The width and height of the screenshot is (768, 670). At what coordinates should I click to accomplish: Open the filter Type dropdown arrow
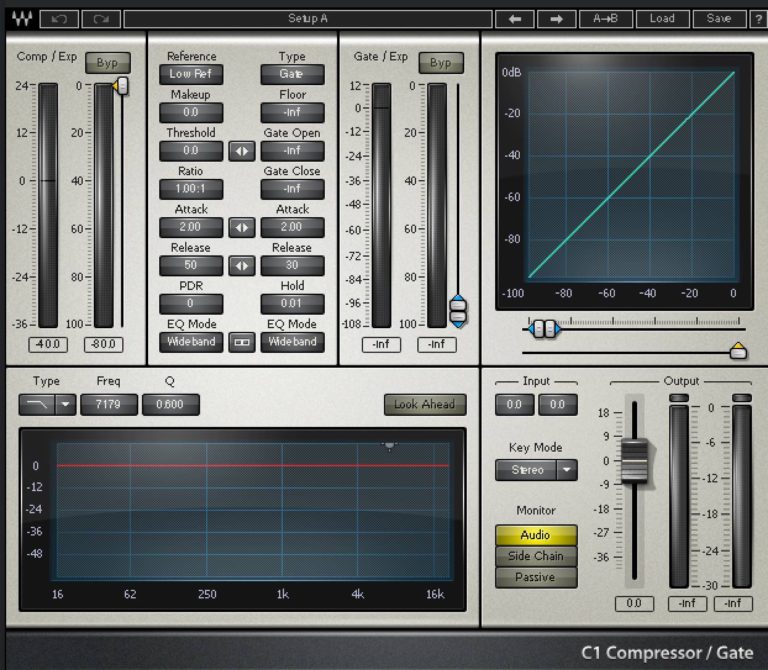tap(65, 405)
